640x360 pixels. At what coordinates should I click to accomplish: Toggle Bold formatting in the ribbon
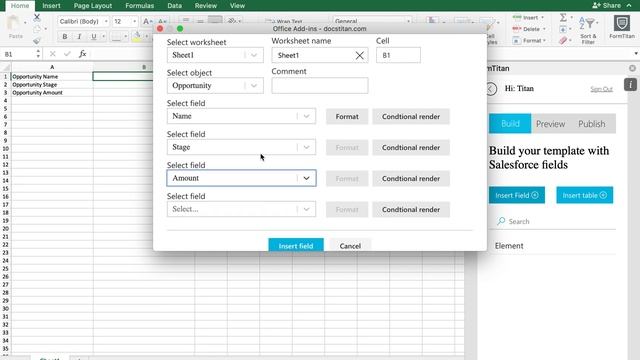point(64,37)
